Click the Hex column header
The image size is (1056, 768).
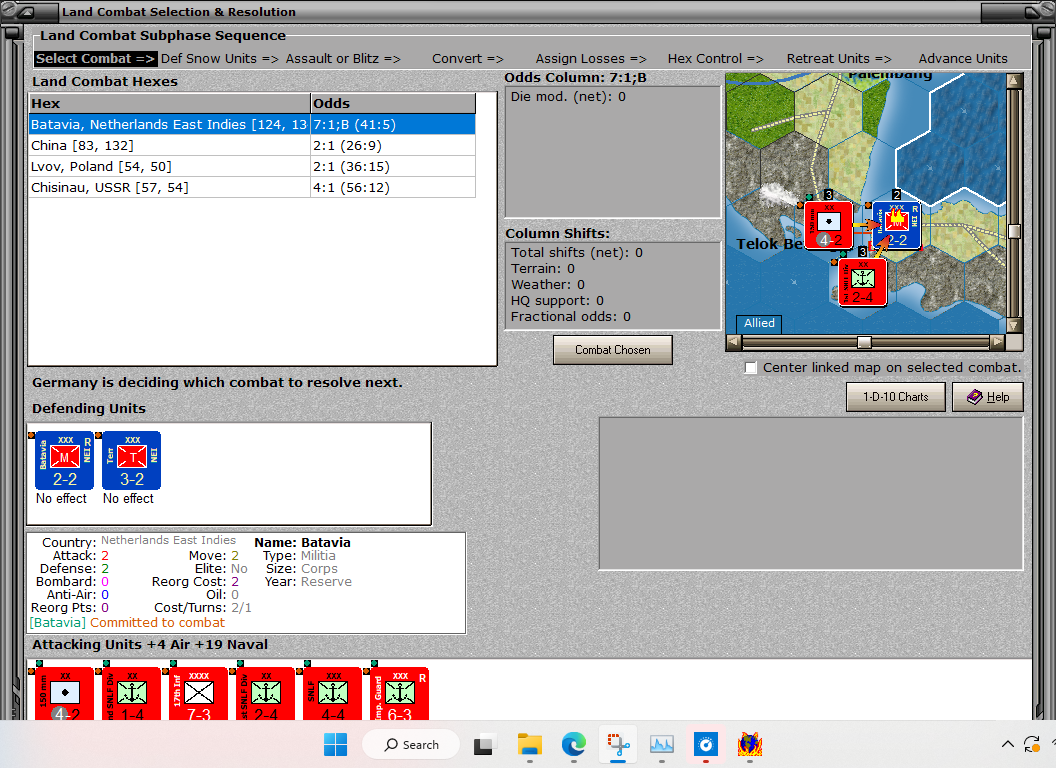click(x=169, y=103)
